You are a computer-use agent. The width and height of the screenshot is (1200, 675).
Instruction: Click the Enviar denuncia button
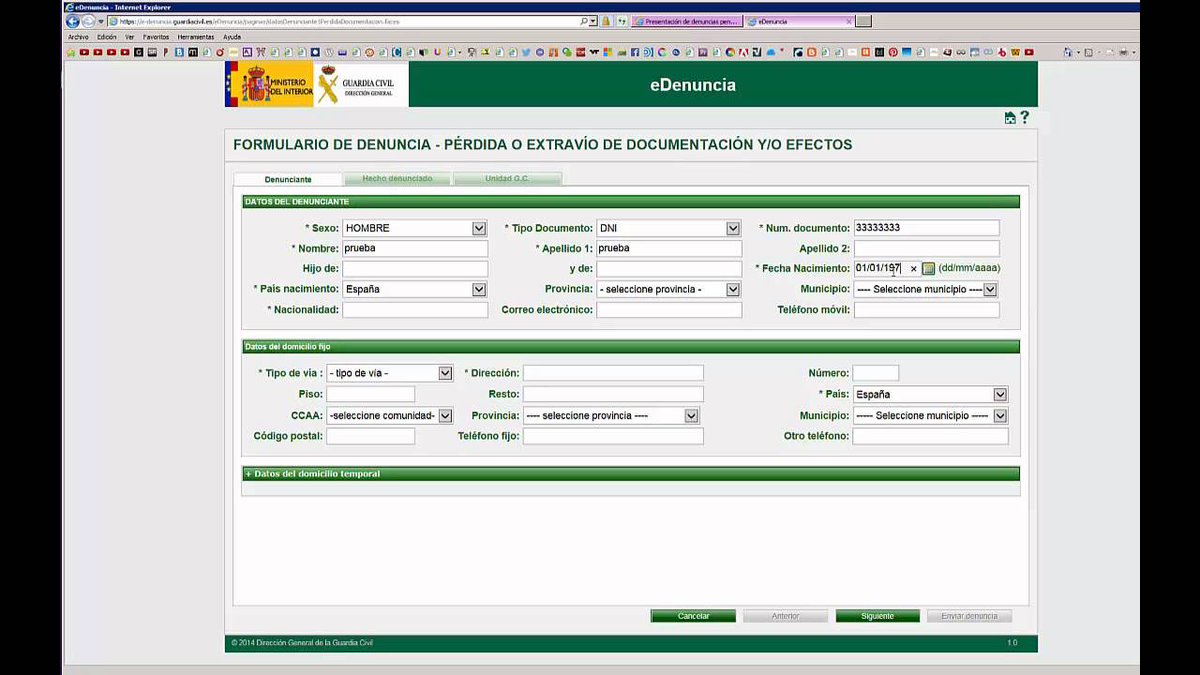click(x=969, y=616)
